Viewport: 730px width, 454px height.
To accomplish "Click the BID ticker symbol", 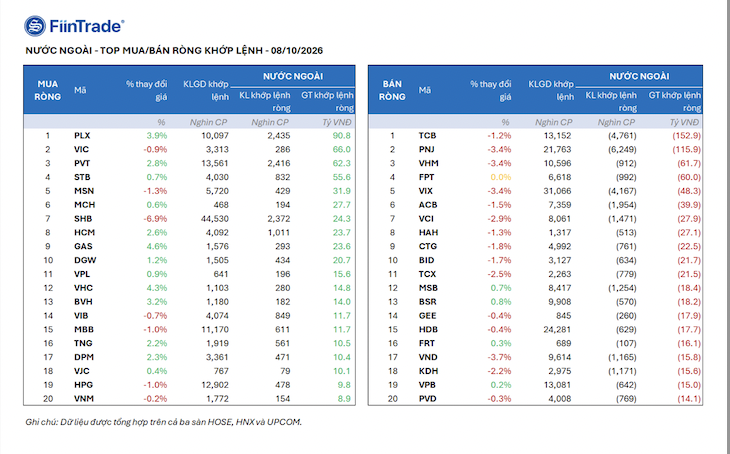I will coord(426,260).
